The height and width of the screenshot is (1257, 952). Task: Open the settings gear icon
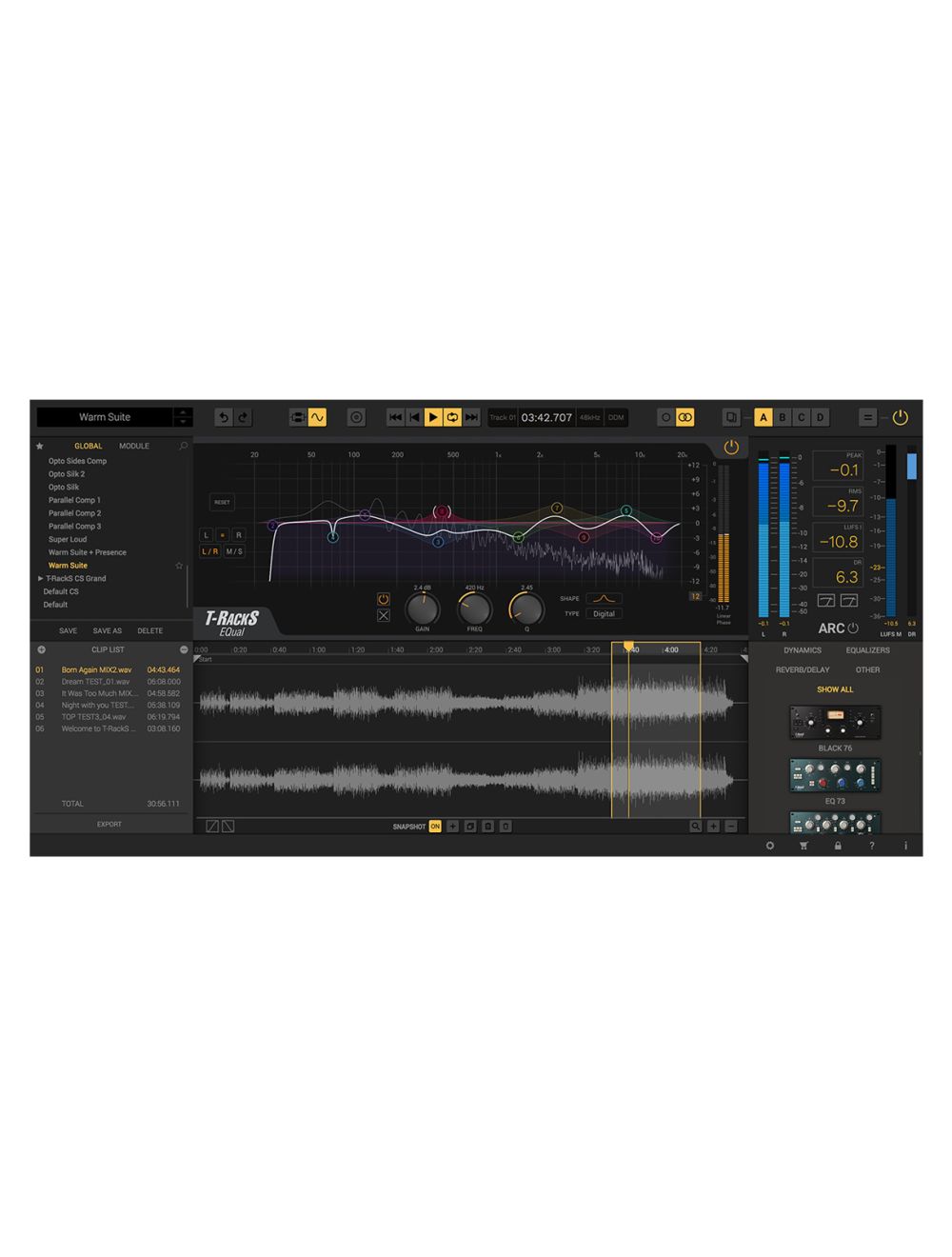coord(770,846)
